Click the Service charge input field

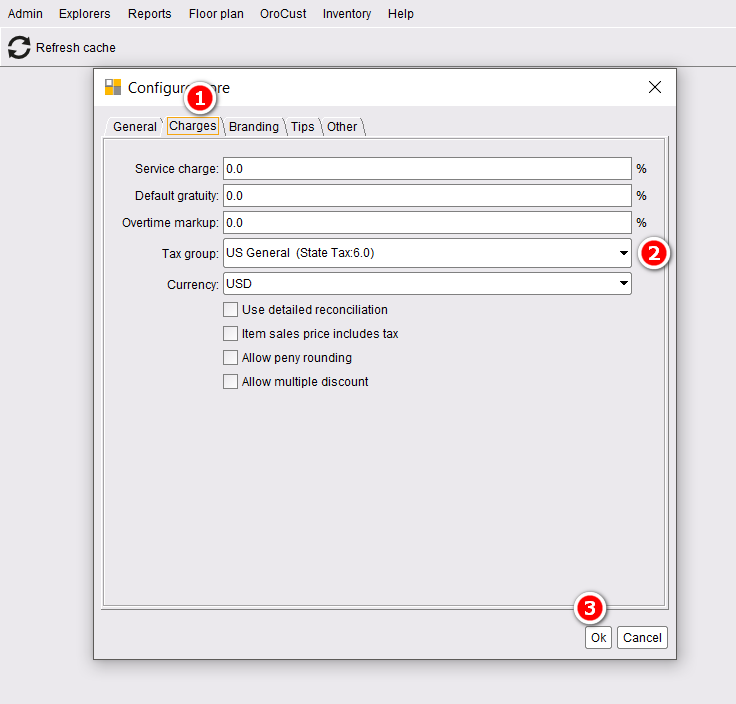[x=427, y=169]
